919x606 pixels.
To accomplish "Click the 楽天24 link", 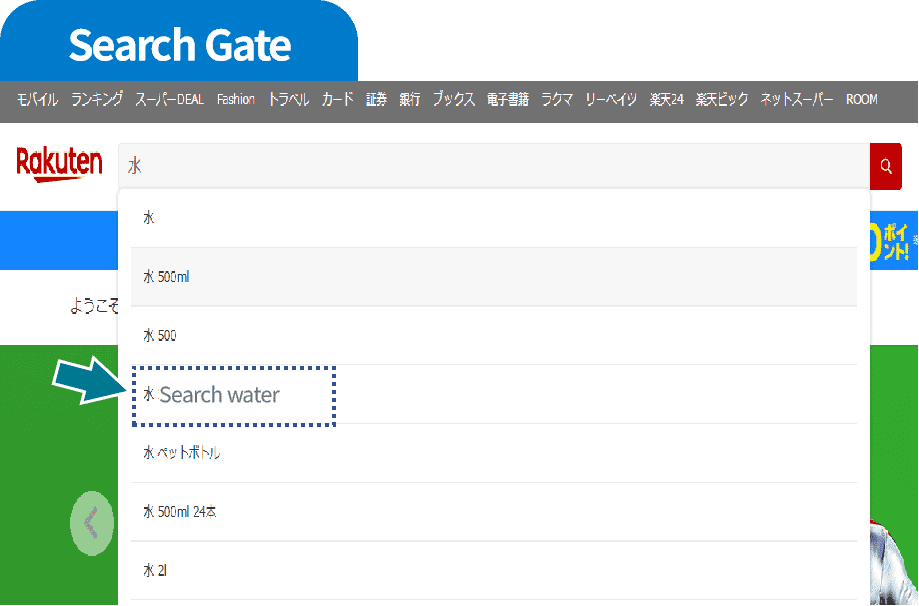I will point(665,100).
